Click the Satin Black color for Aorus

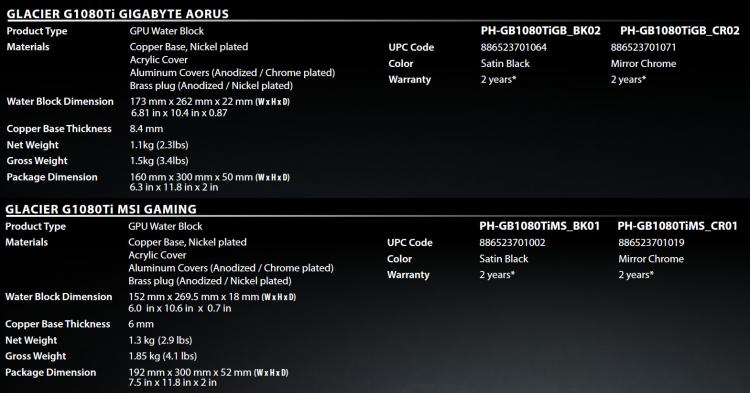click(505, 64)
